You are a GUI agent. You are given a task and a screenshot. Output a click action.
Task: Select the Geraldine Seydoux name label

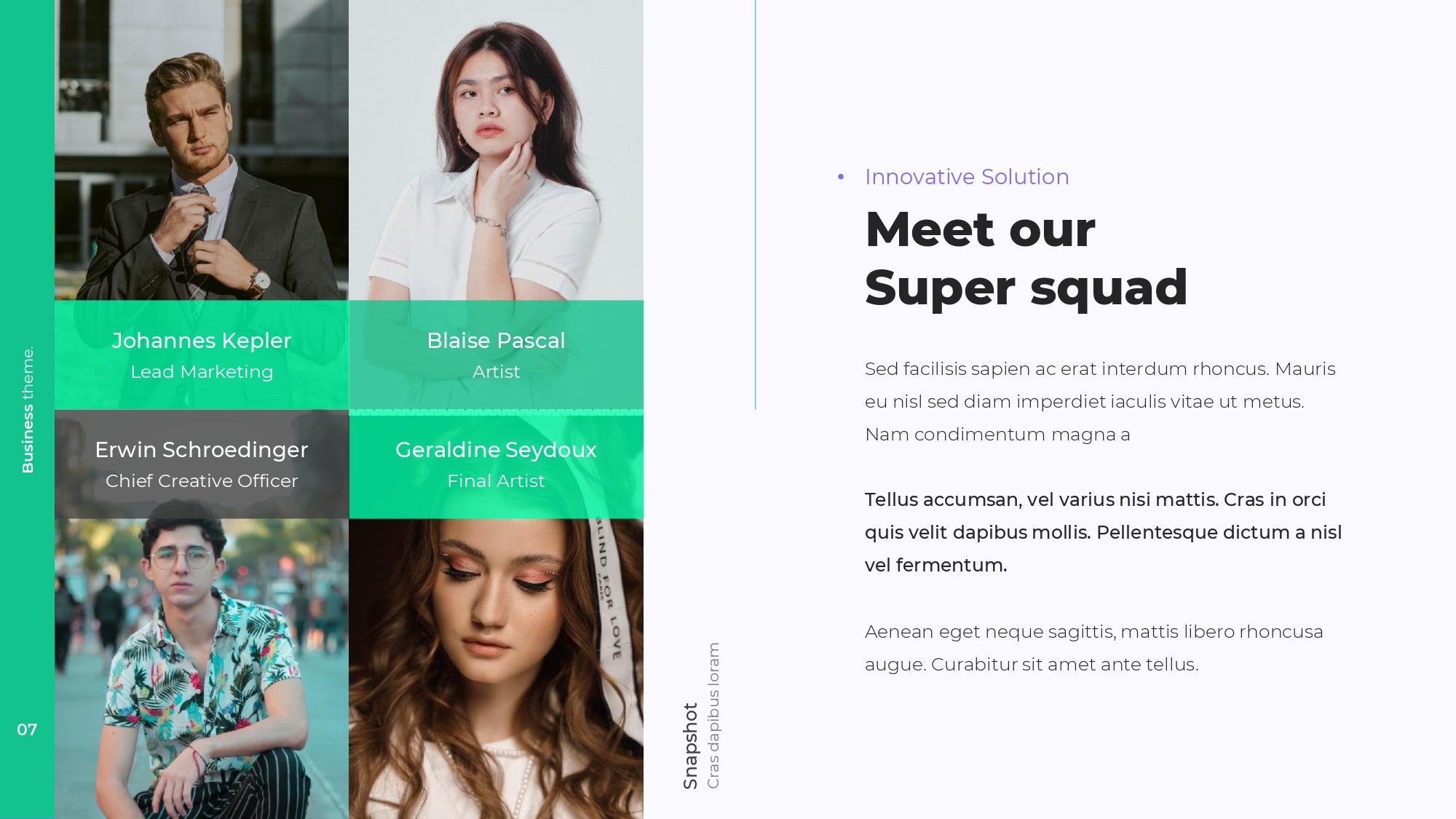coord(496,450)
